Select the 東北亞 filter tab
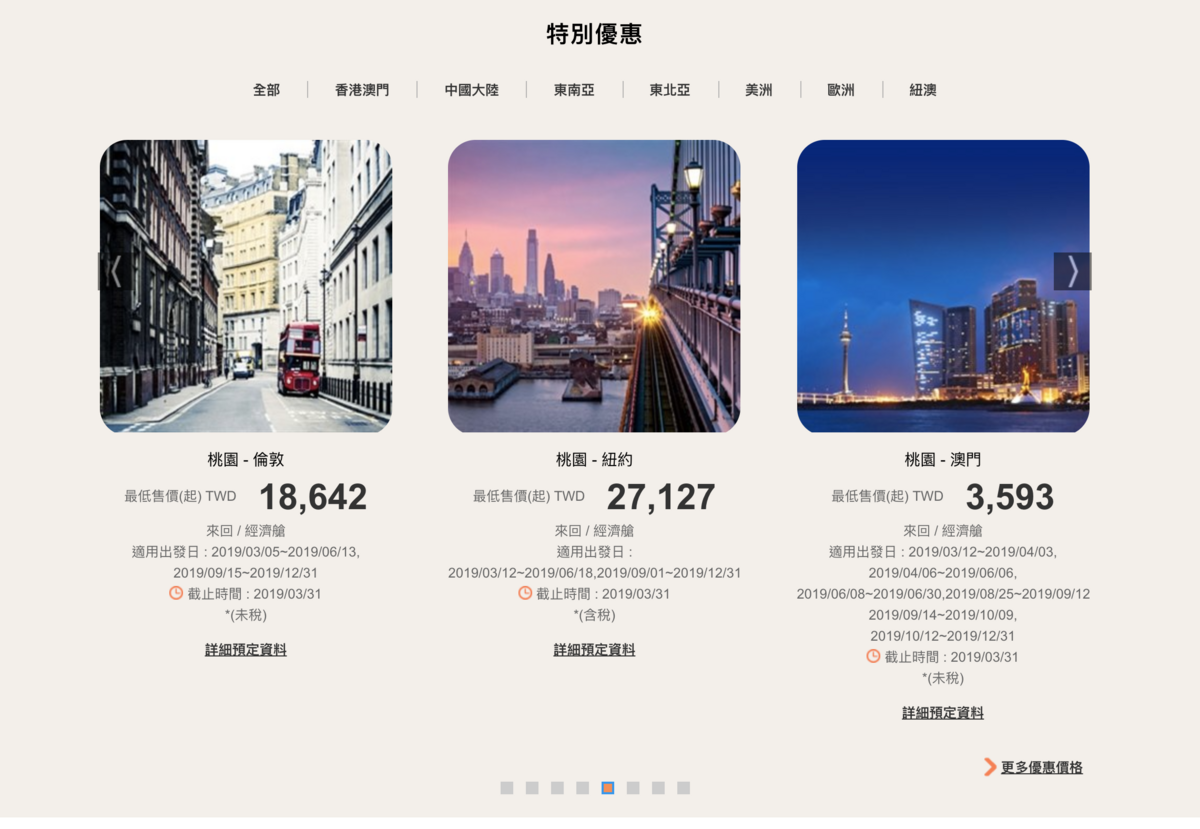 (x=670, y=90)
